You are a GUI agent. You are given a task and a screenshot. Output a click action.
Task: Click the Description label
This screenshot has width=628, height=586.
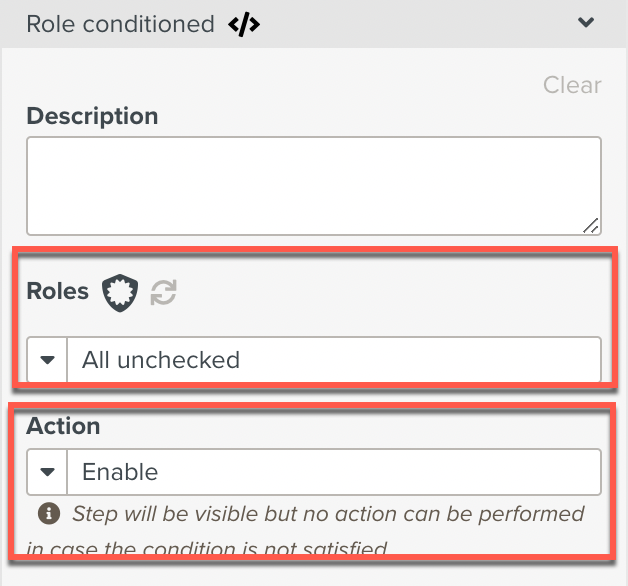[x=92, y=116]
